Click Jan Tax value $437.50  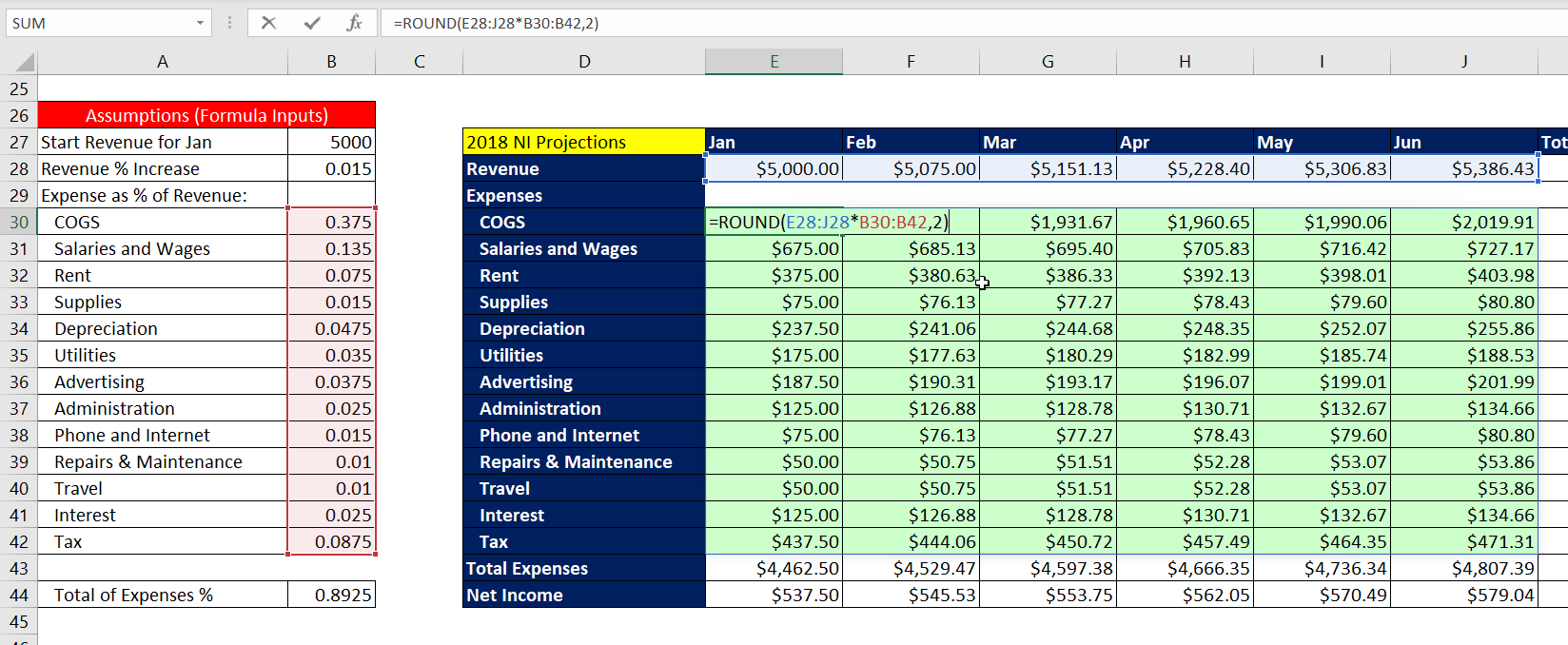(x=774, y=541)
